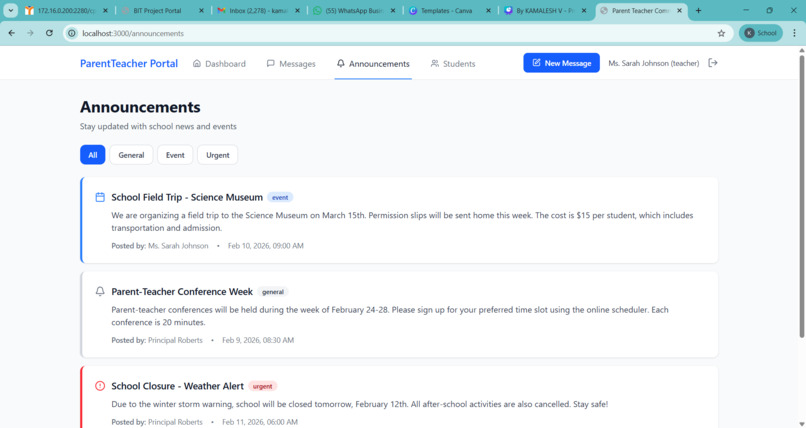The image size is (806, 428).
Task: Click the browser back arrow
Action: (11, 33)
